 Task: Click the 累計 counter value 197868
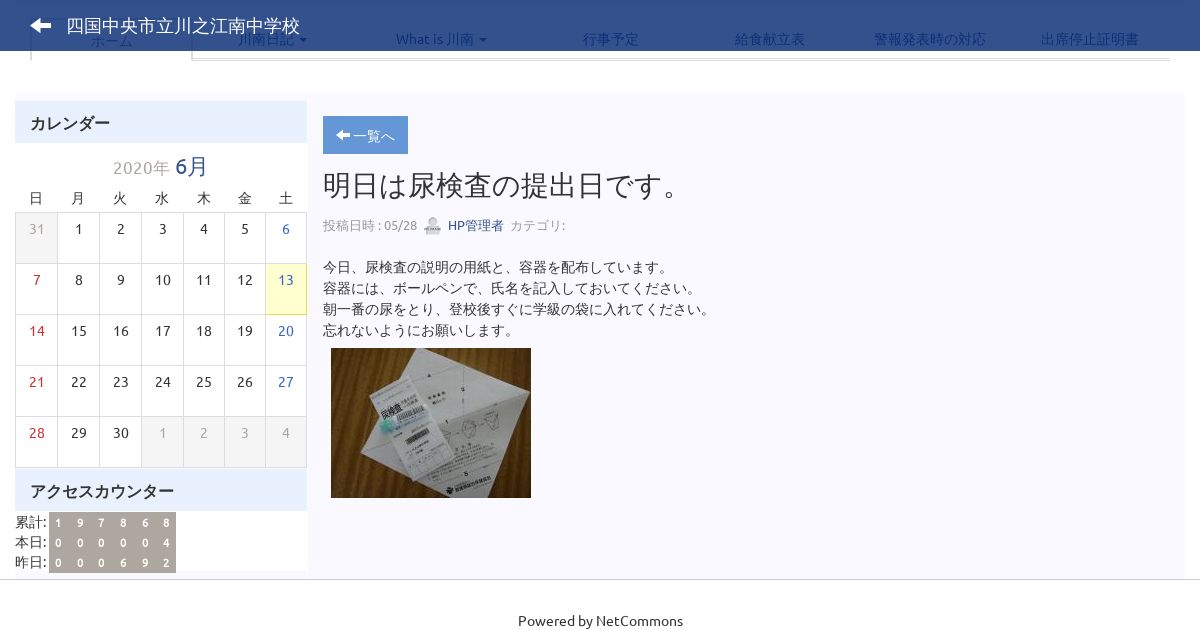click(x=112, y=522)
